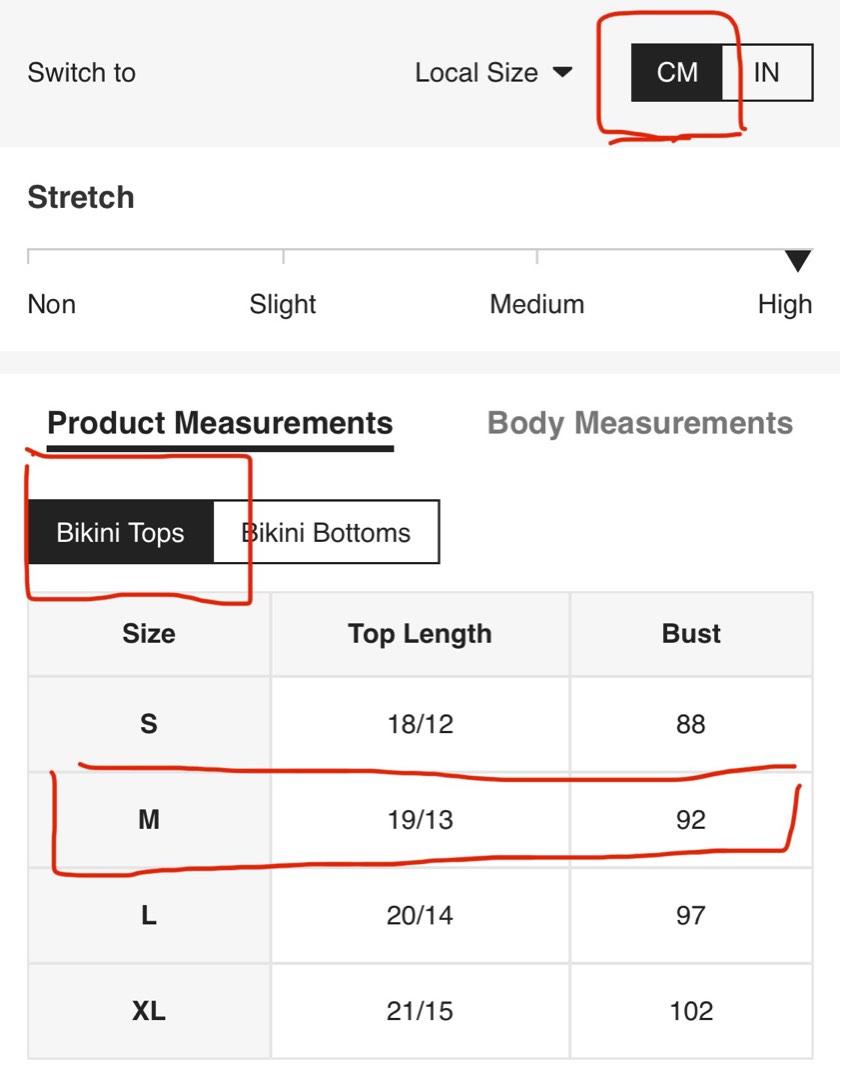Open the Local Size dropdown

click(493, 72)
